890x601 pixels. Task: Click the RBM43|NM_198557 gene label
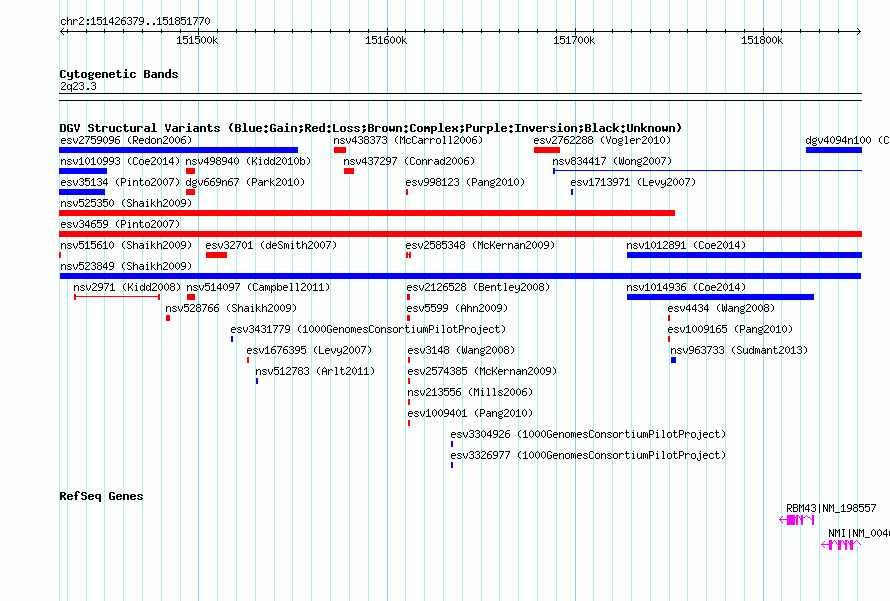(x=831, y=508)
